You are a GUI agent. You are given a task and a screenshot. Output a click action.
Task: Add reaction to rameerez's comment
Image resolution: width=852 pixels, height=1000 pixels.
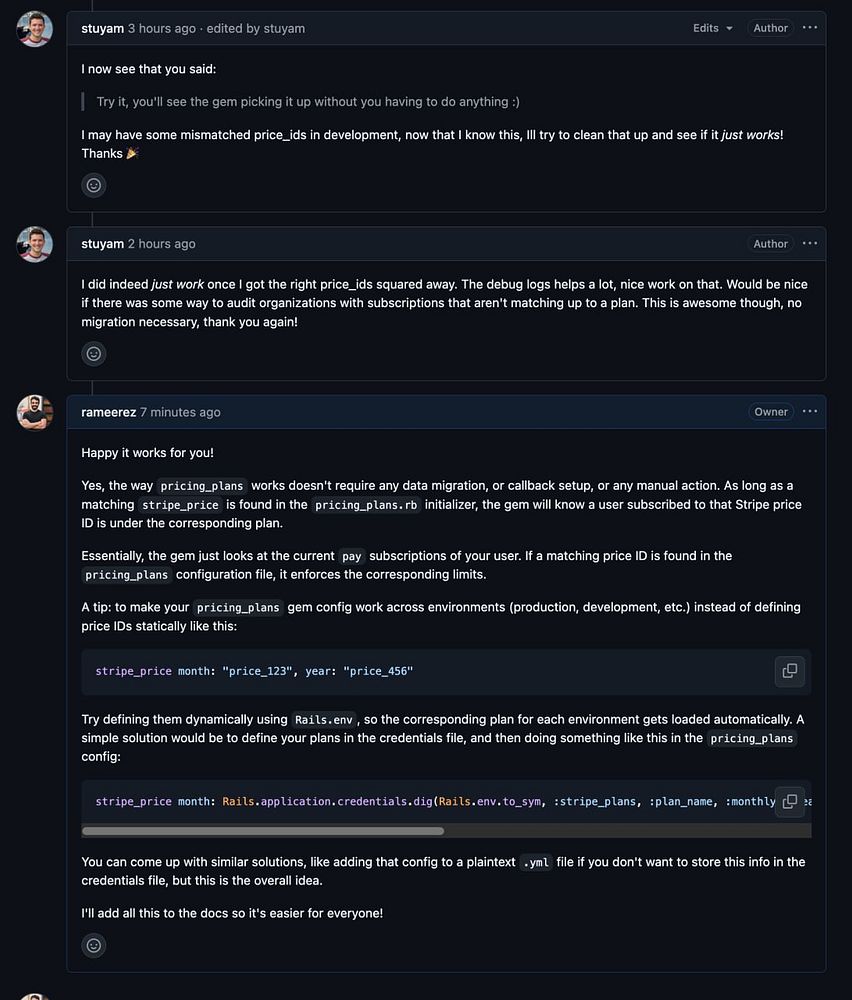pyautogui.click(x=94, y=945)
